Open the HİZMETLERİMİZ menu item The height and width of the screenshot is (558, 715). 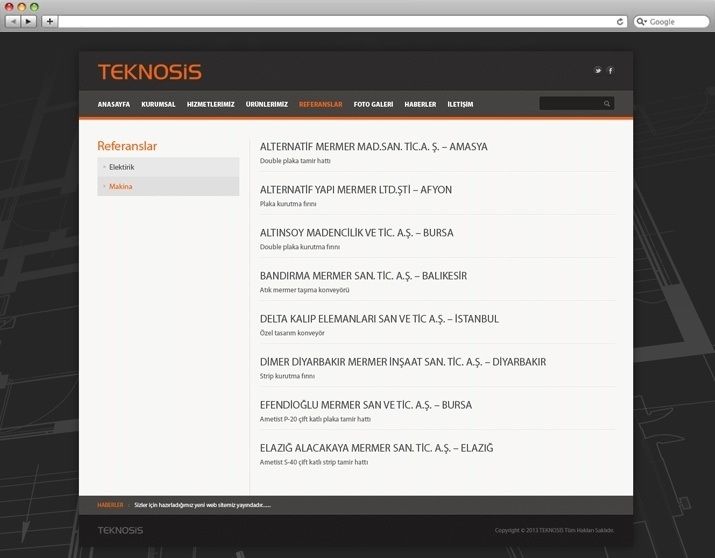click(x=211, y=104)
